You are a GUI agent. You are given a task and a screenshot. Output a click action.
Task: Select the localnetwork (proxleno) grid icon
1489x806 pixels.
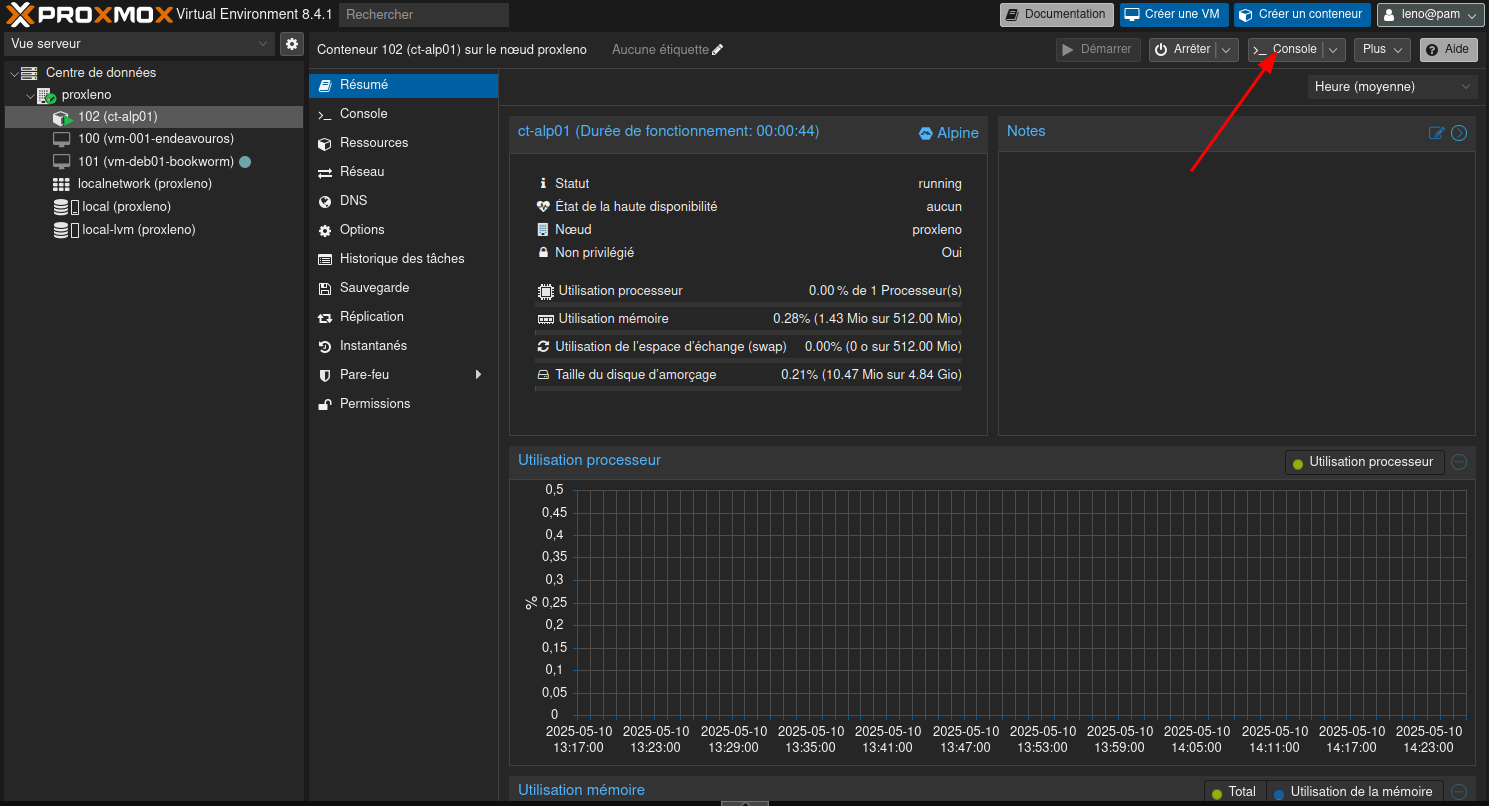[61, 184]
